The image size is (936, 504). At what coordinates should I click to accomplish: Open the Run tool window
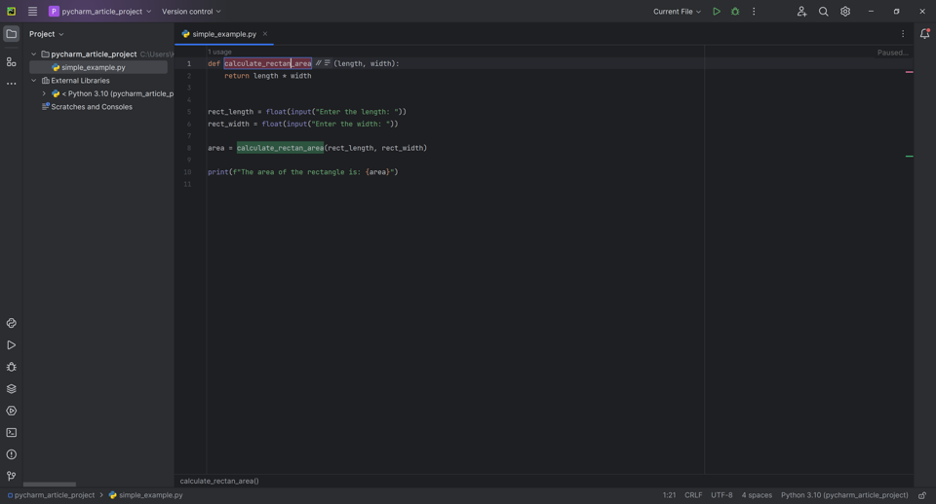pyautogui.click(x=11, y=345)
